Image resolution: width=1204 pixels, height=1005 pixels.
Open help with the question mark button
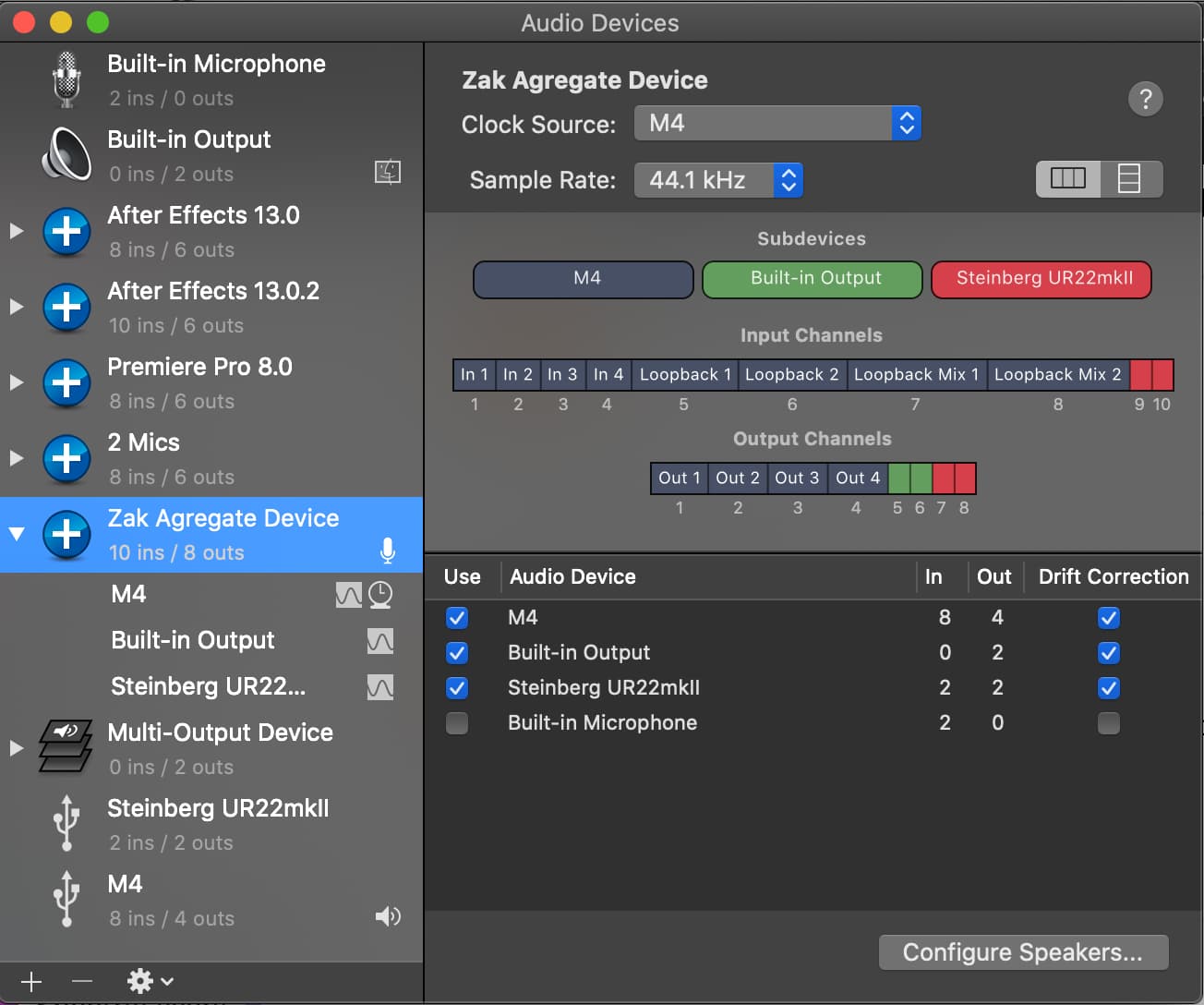1146,99
